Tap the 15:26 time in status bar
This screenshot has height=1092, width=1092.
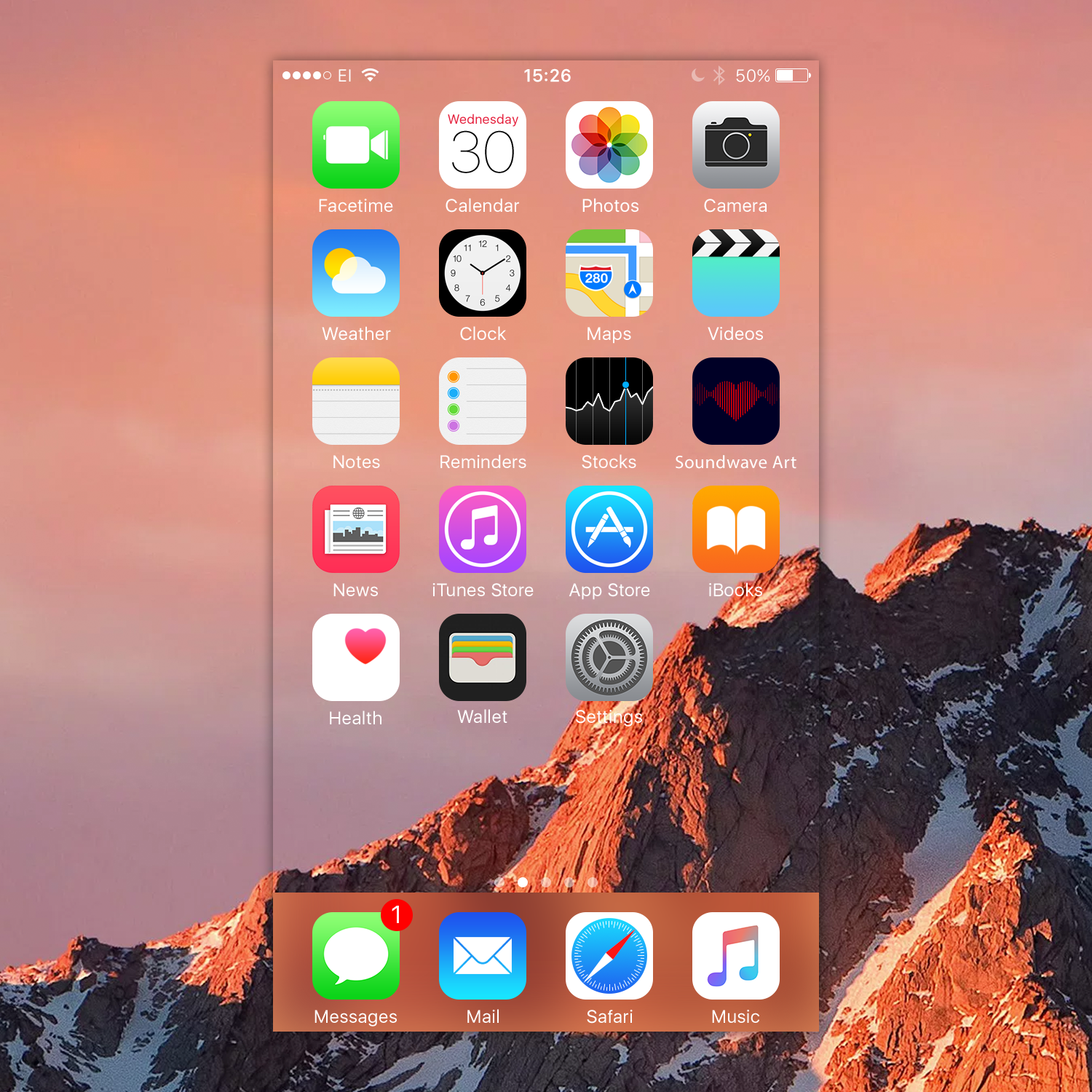coord(547,76)
